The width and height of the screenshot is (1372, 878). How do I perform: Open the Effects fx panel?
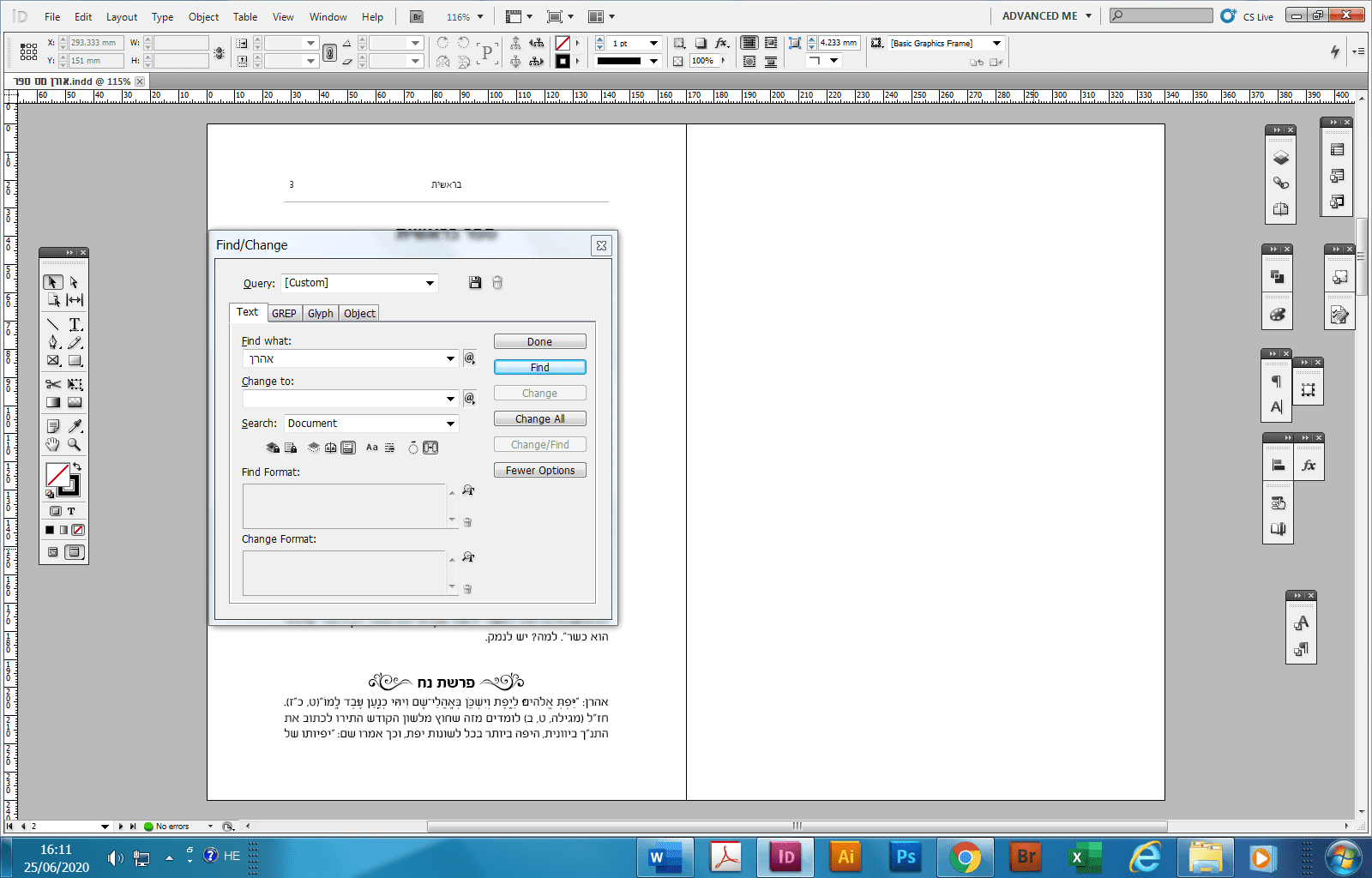[x=1309, y=465]
